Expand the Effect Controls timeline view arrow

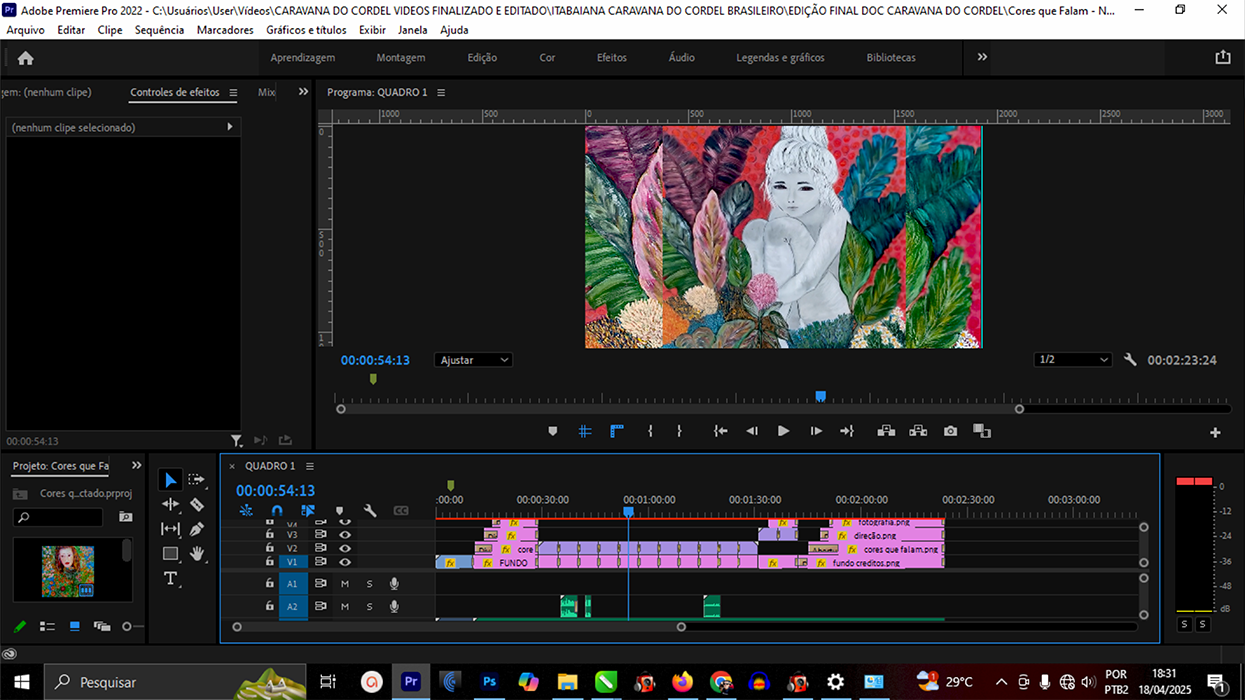point(230,127)
